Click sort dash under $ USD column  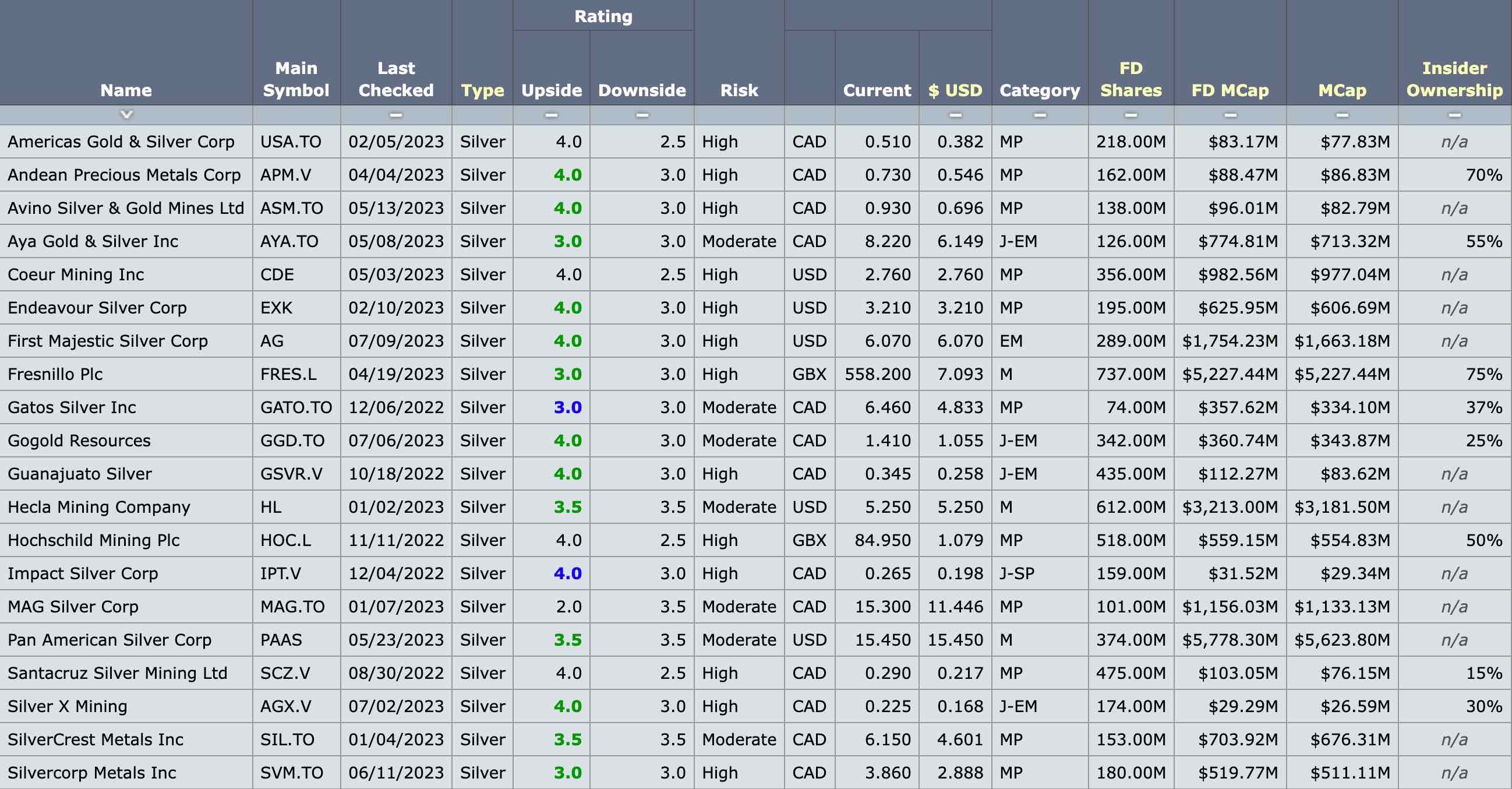coord(955,115)
